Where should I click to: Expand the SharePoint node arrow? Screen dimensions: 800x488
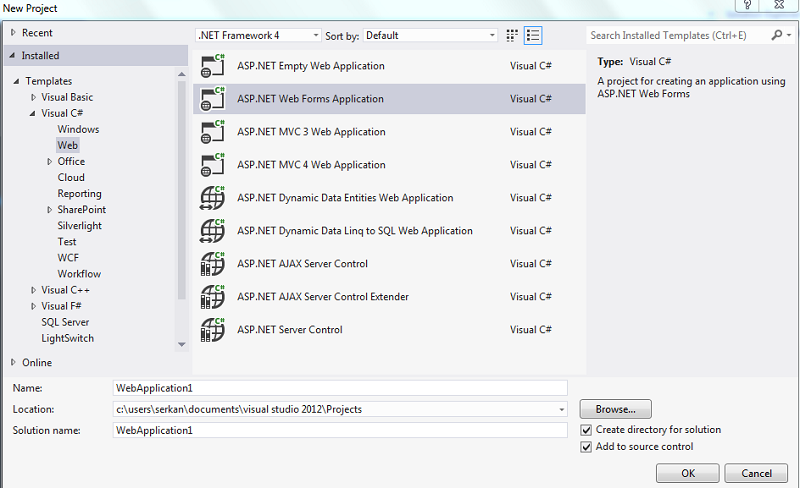pyautogui.click(x=49, y=210)
